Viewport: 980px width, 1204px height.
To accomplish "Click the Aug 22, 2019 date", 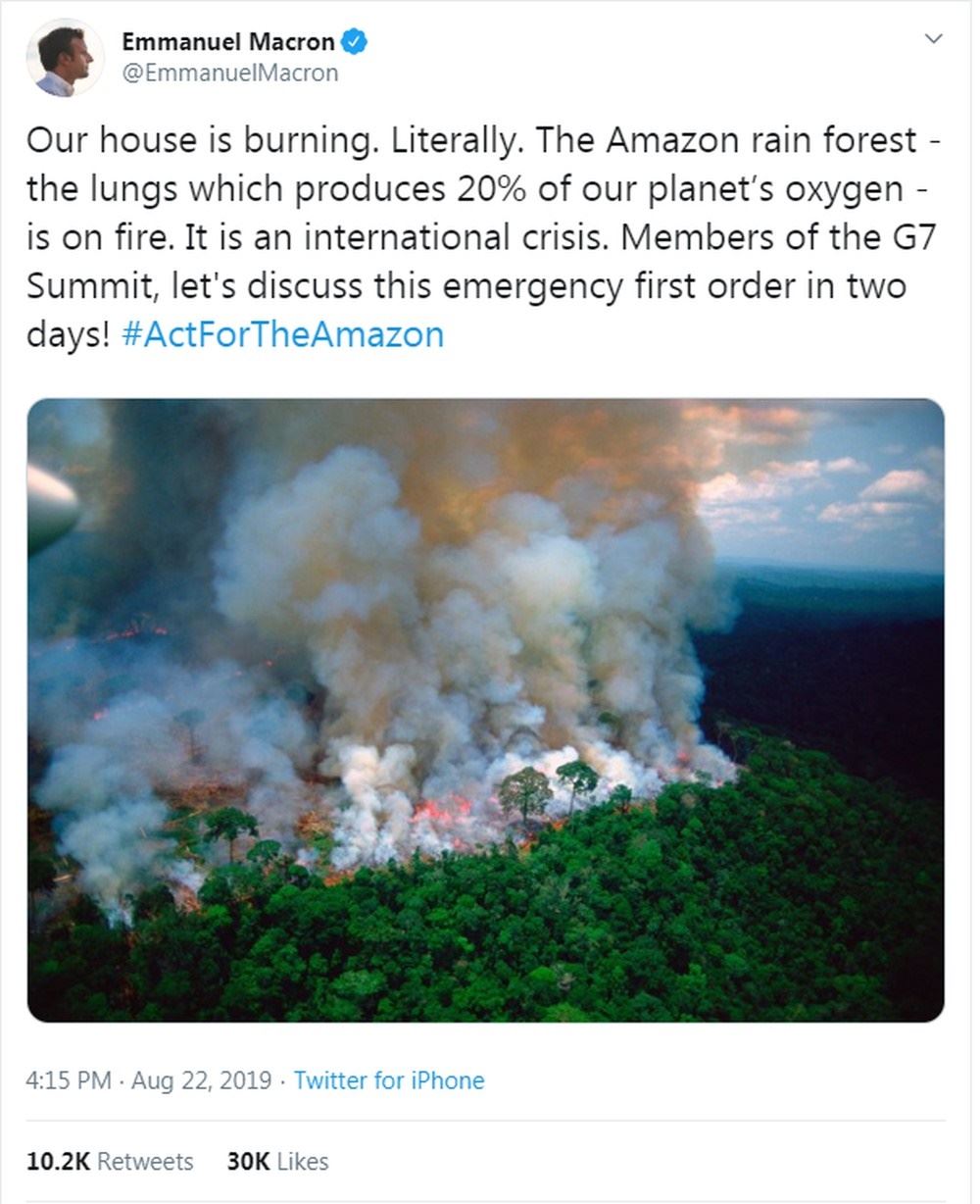I will tap(201, 1080).
